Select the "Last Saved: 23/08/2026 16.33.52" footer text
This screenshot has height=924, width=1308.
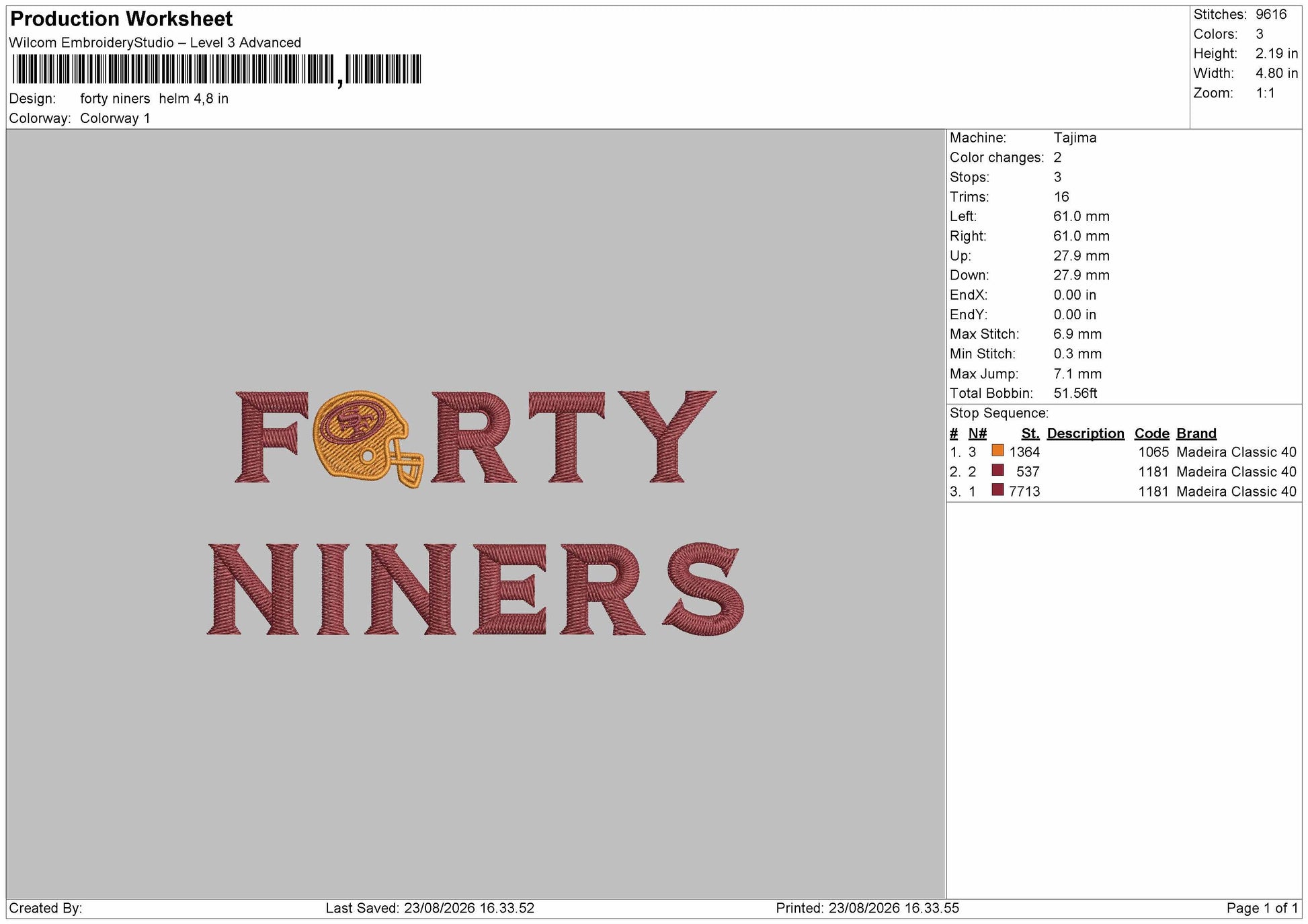pos(430,909)
